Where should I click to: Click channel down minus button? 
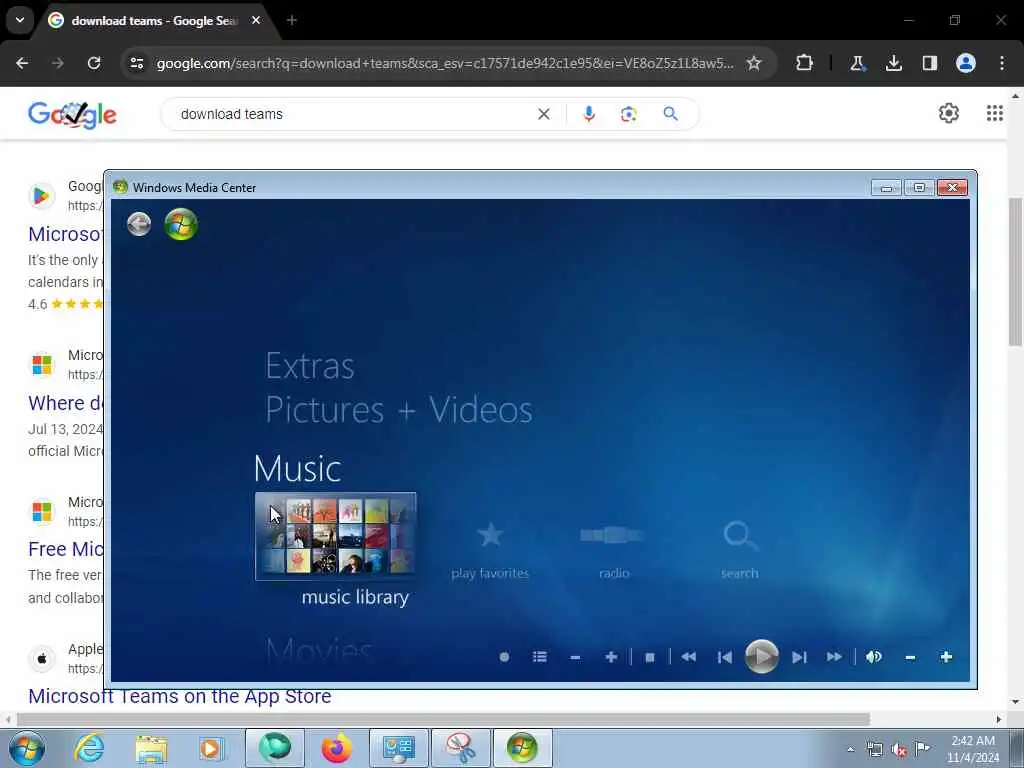click(575, 657)
